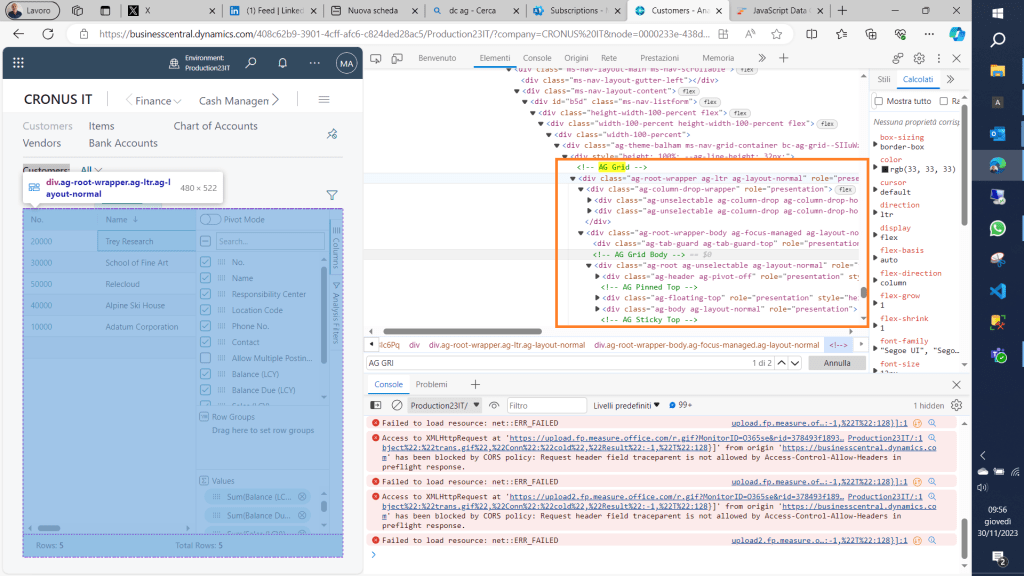The height and width of the screenshot is (576, 1024).
Task: Check the Mostra tutto checkbox
Action: [x=879, y=101]
